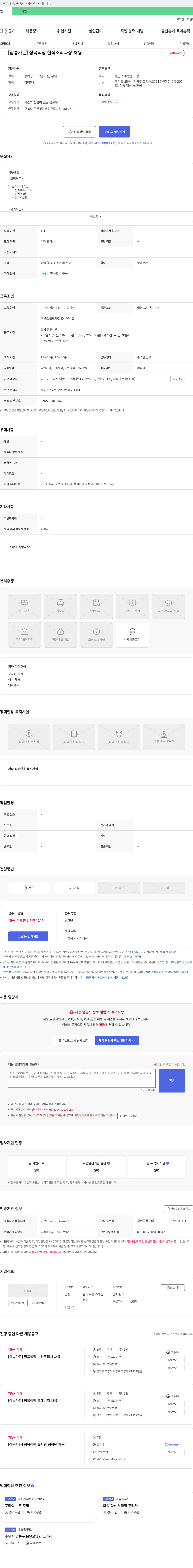Click the 전송 button
The image size is (193, 1568).
pos(172,1080)
